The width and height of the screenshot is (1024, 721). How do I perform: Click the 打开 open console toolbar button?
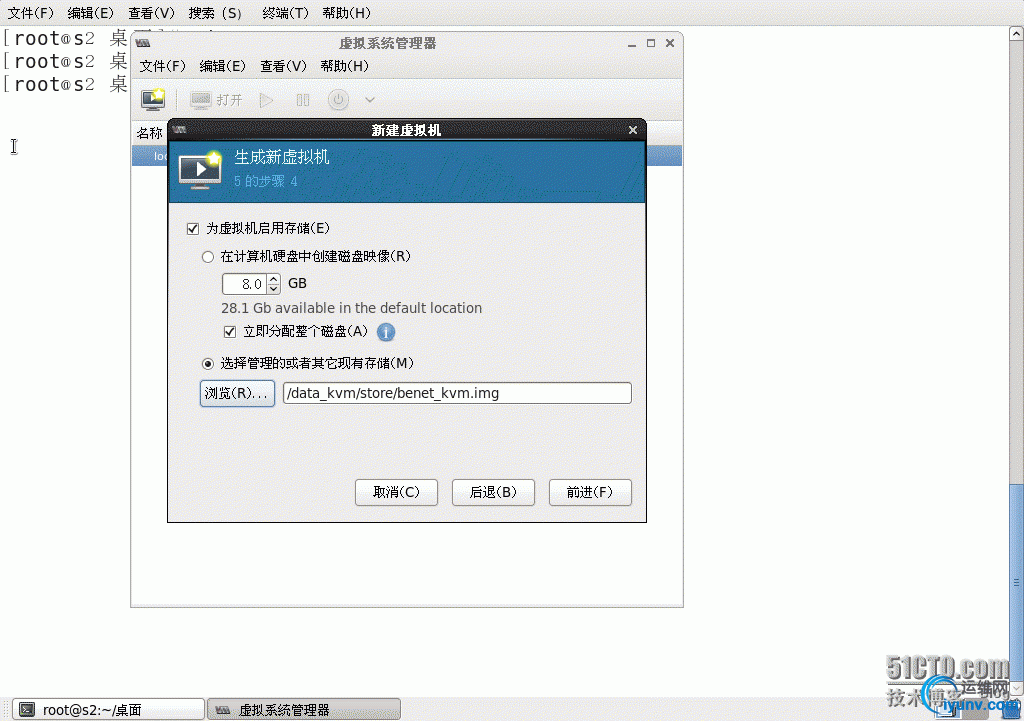click(x=216, y=100)
